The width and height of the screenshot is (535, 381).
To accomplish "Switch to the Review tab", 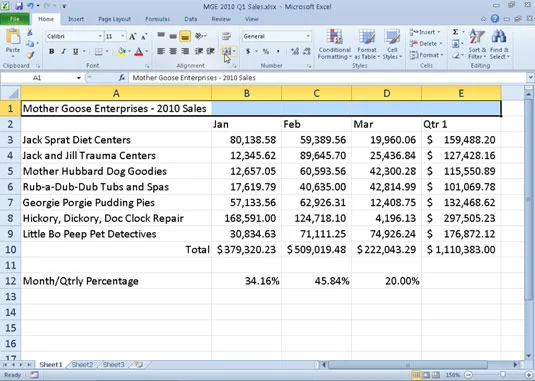I will tap(221, 19).
